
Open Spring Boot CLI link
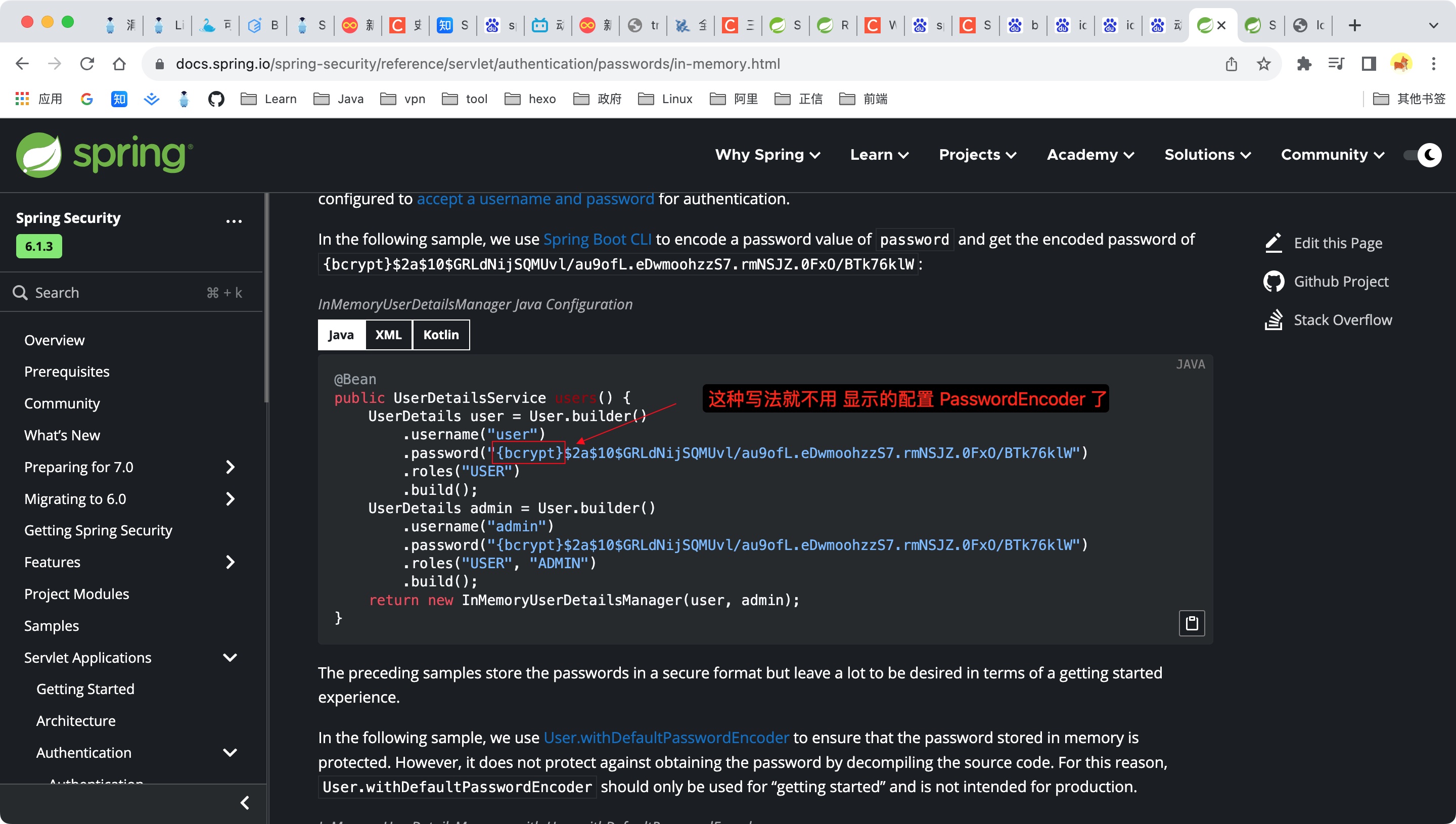click(x=598, y=240)
